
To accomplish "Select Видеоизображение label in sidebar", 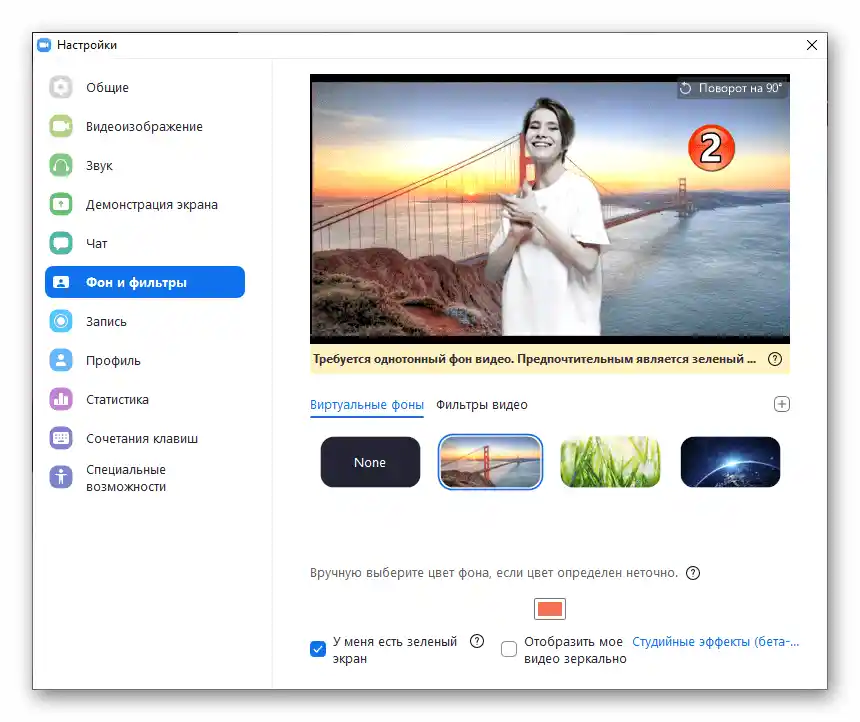I will [144, 127].
